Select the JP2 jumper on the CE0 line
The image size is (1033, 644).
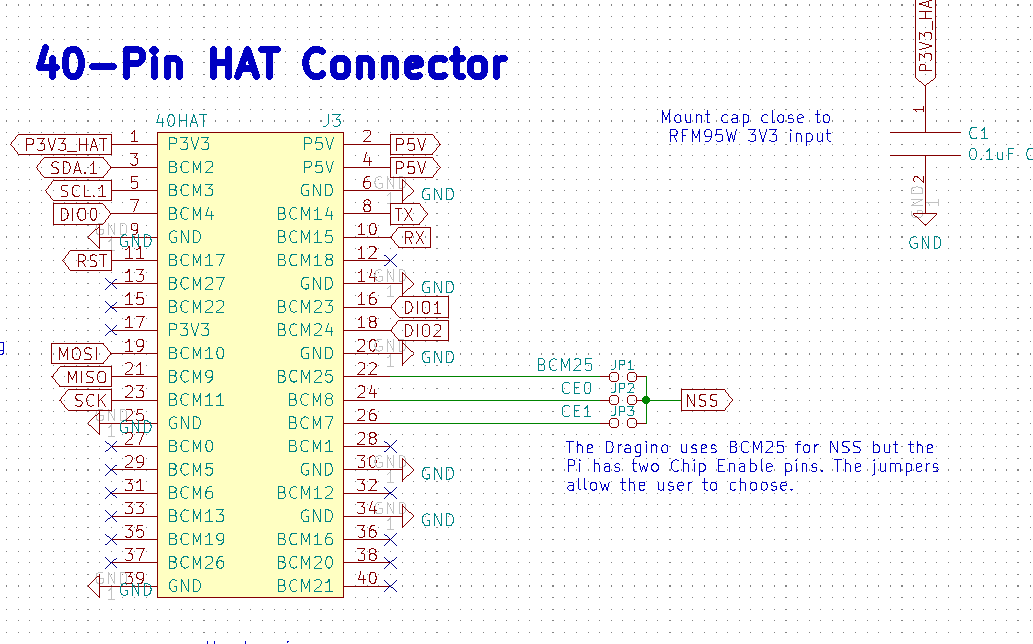coord(624,400)
